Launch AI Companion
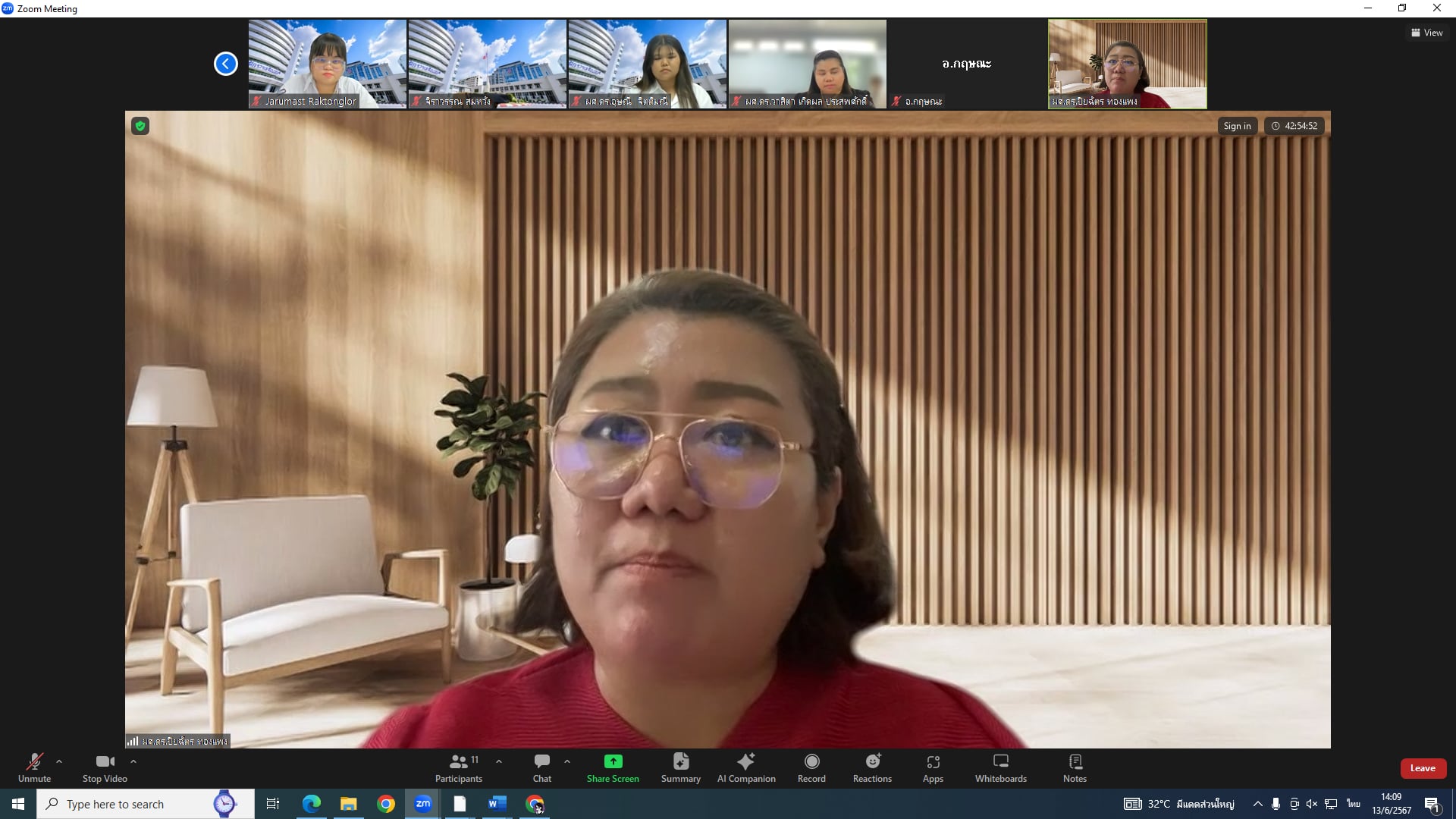 746,767
